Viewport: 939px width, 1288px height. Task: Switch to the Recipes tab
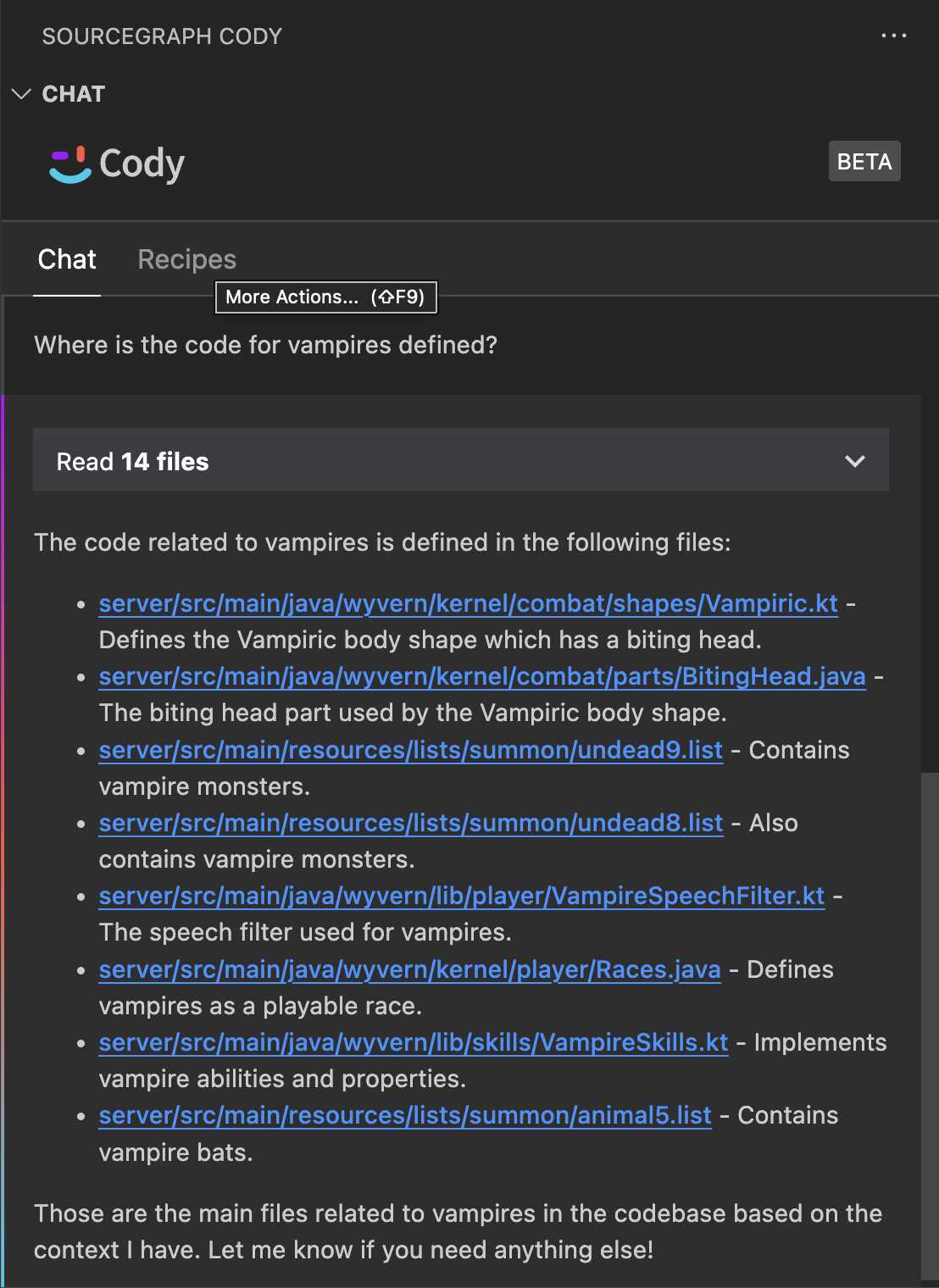pyautogui.click(x=187, y=259)
